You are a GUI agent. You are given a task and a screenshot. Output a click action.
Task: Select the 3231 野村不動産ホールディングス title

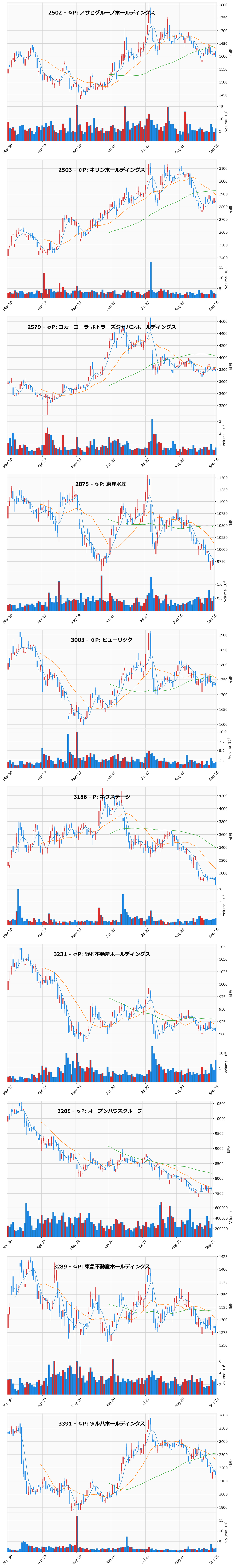(102, 954)
